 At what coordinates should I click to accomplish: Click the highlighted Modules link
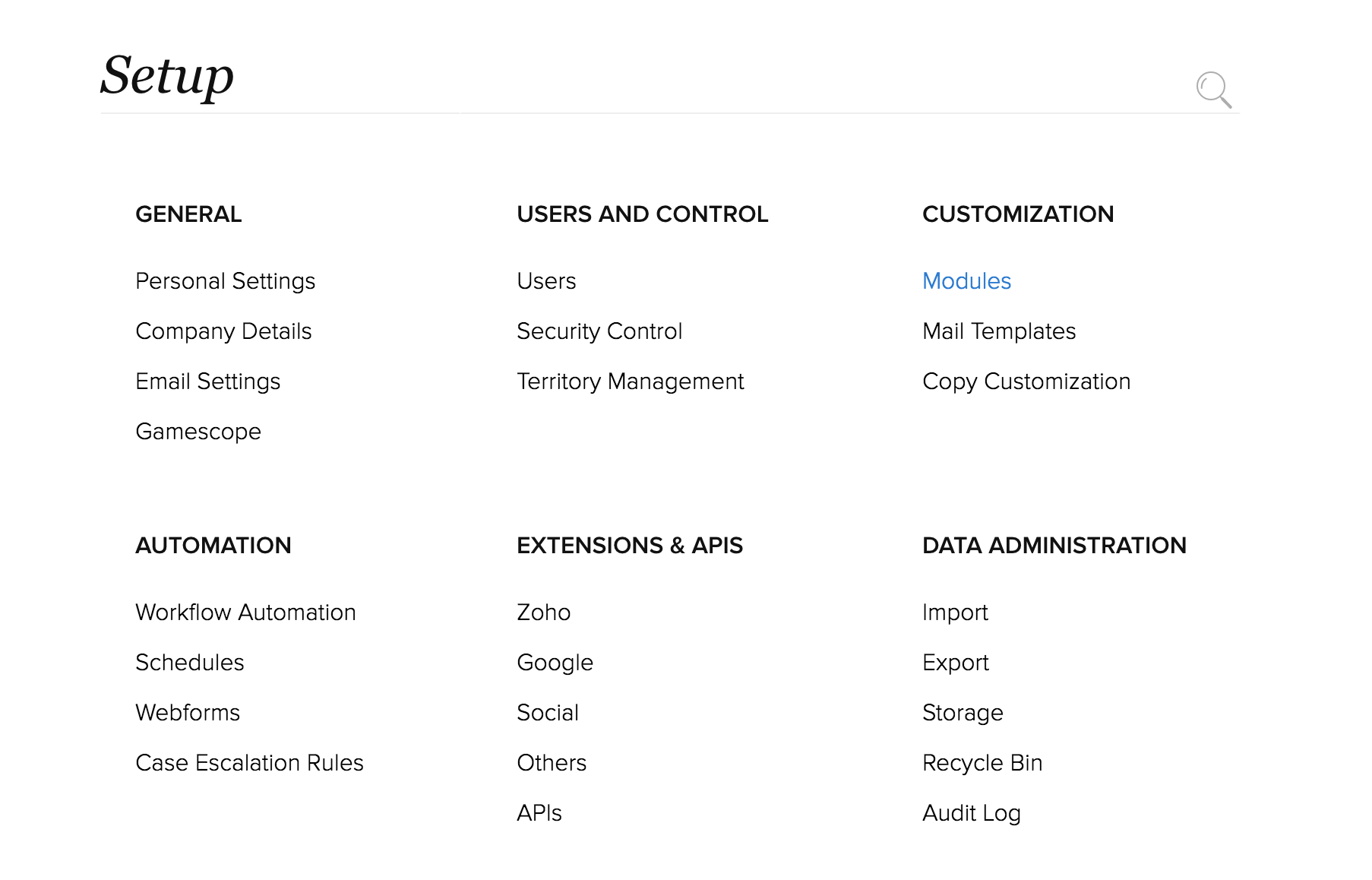coord(966,281)
